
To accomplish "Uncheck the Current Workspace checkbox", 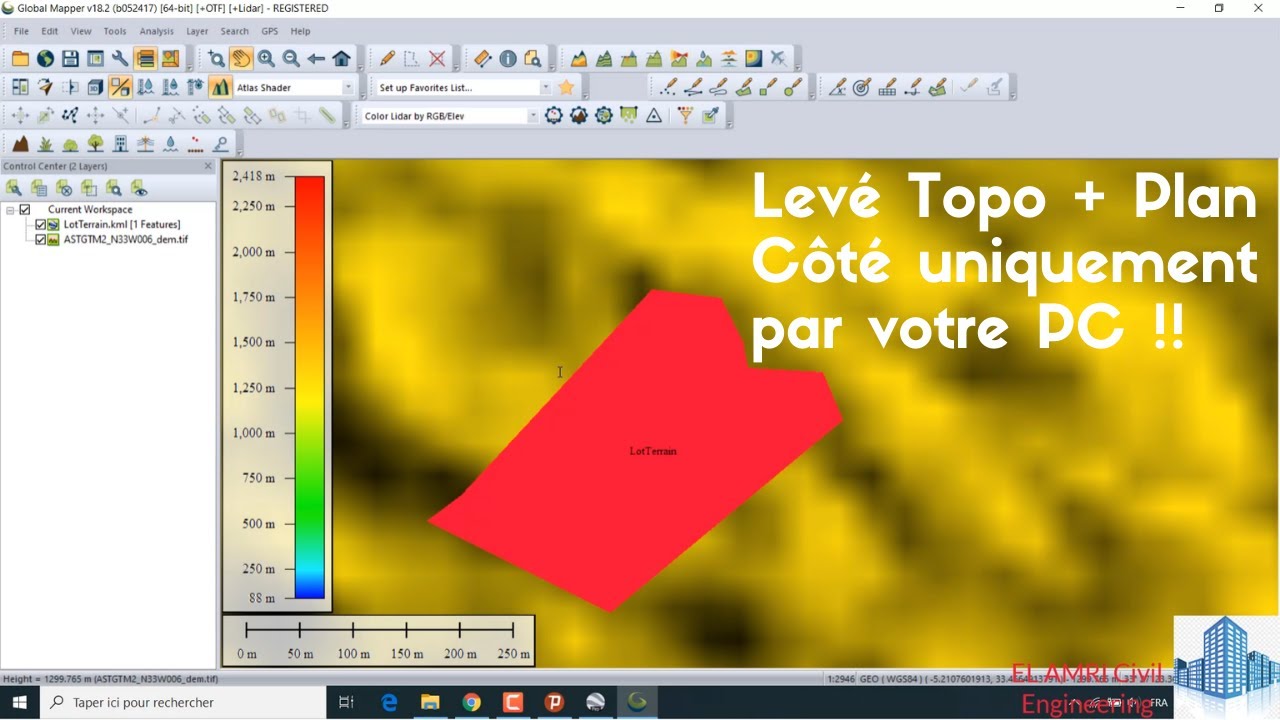I will (x=25, y=210).
